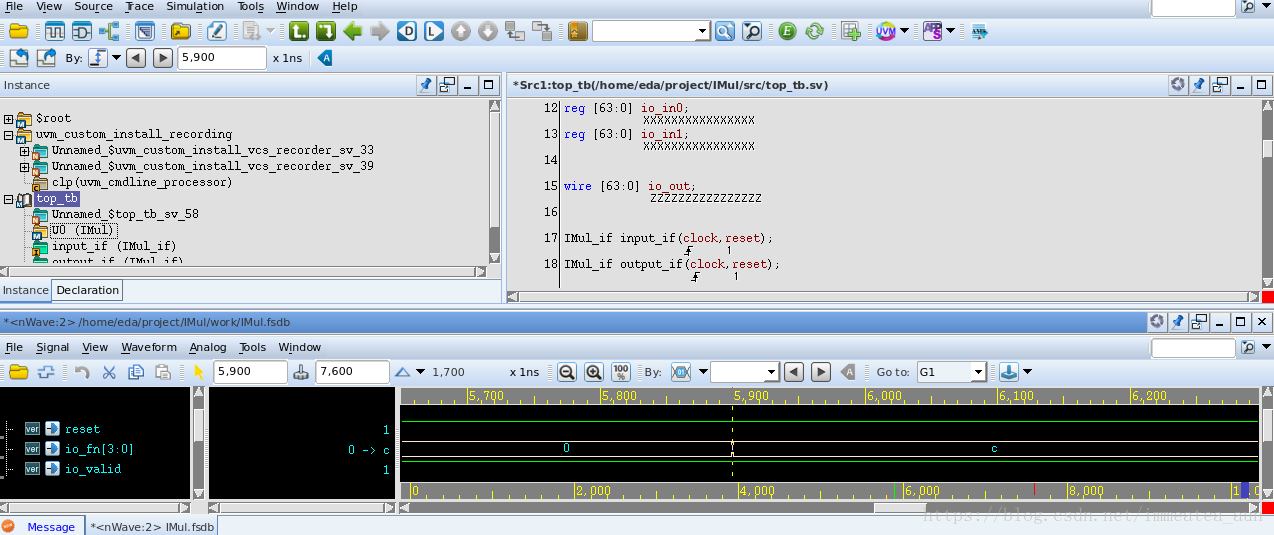Open the UVM dropdown arrow
Image resolution: width=1274 pixels, height=535 pixels.
point(904,31)
